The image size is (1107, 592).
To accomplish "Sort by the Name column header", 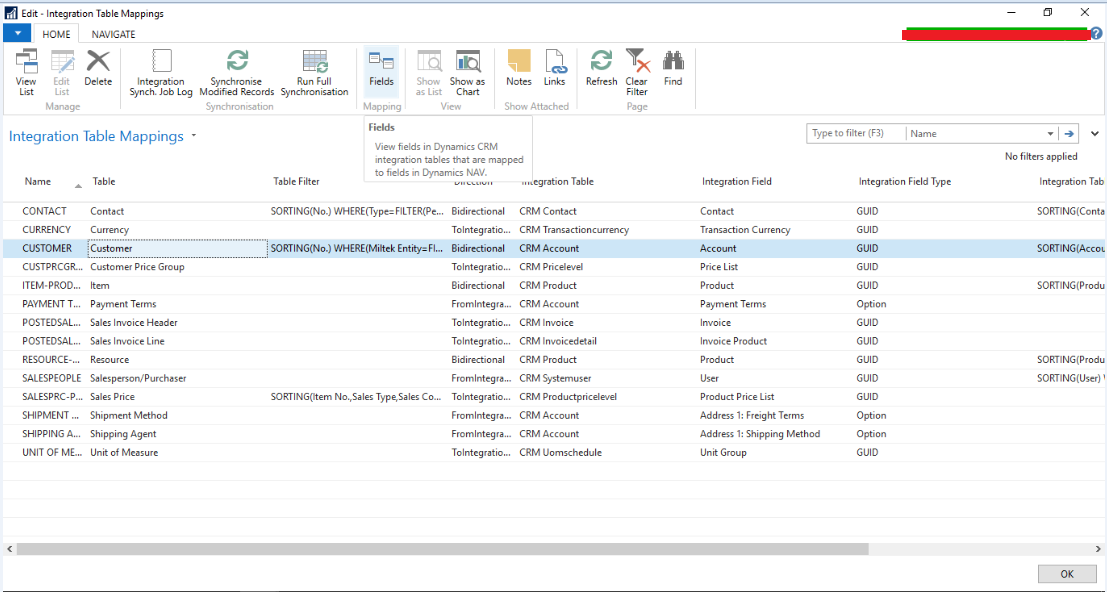I will click(x=38, y=181).
